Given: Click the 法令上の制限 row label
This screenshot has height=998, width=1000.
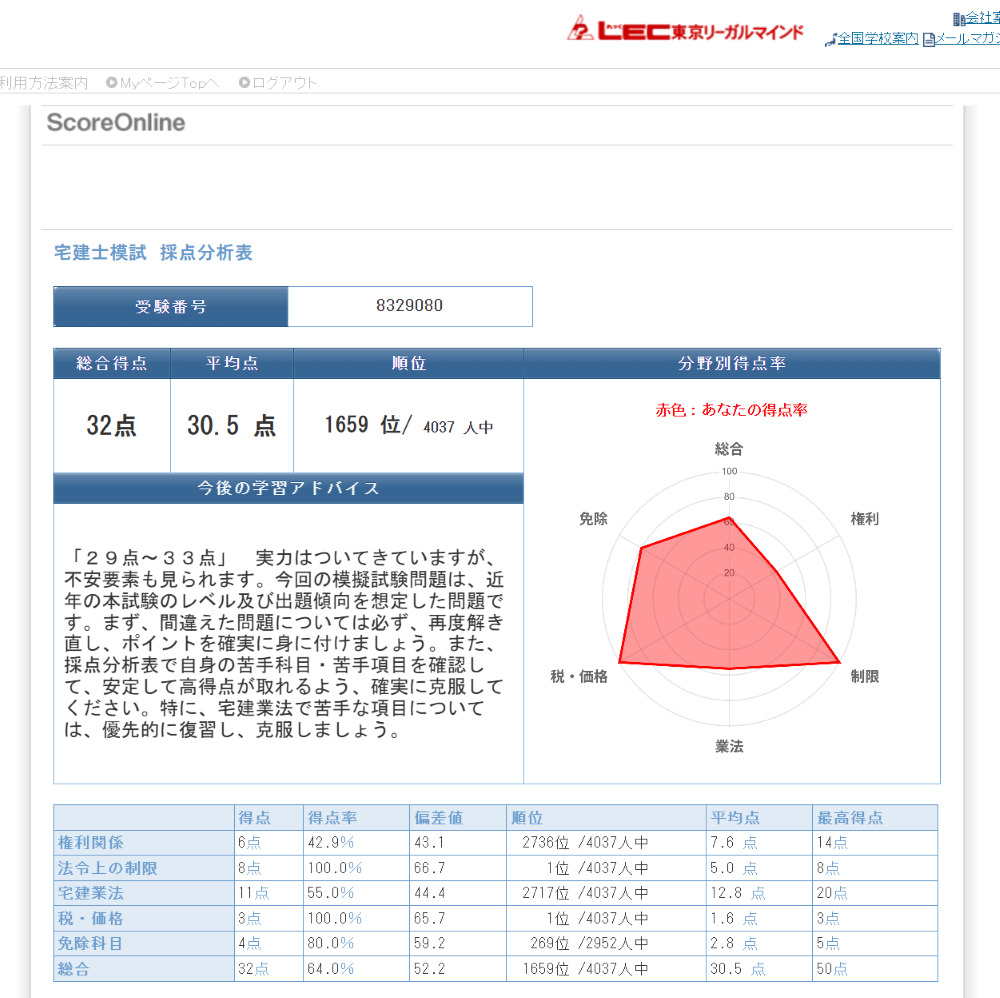Looking at the screenshot, I should pos(108,868).
